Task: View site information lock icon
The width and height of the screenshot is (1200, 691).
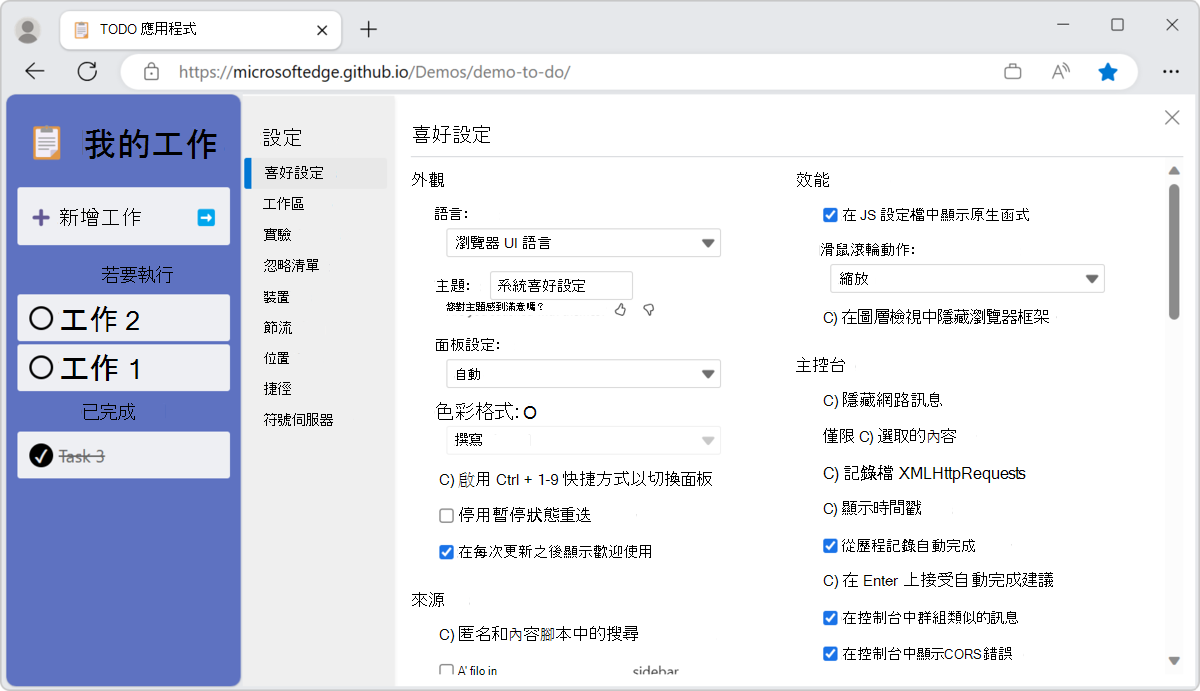Action: [152, 72]
